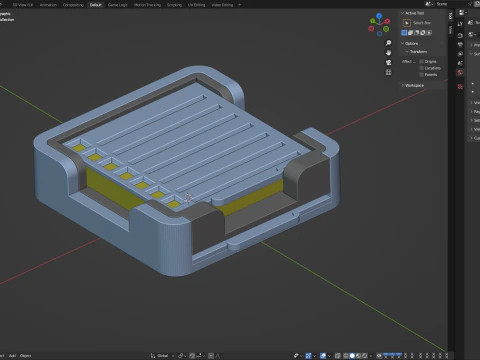Open the Output properties tab icon
This screenshot has width=480, height=360.
[x=460, y=44]
